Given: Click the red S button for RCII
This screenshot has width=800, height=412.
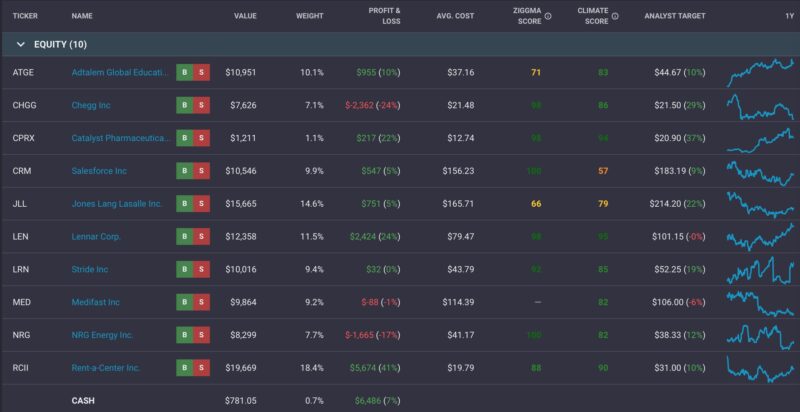Looking at the screenshot, I should tap(202, 368).
